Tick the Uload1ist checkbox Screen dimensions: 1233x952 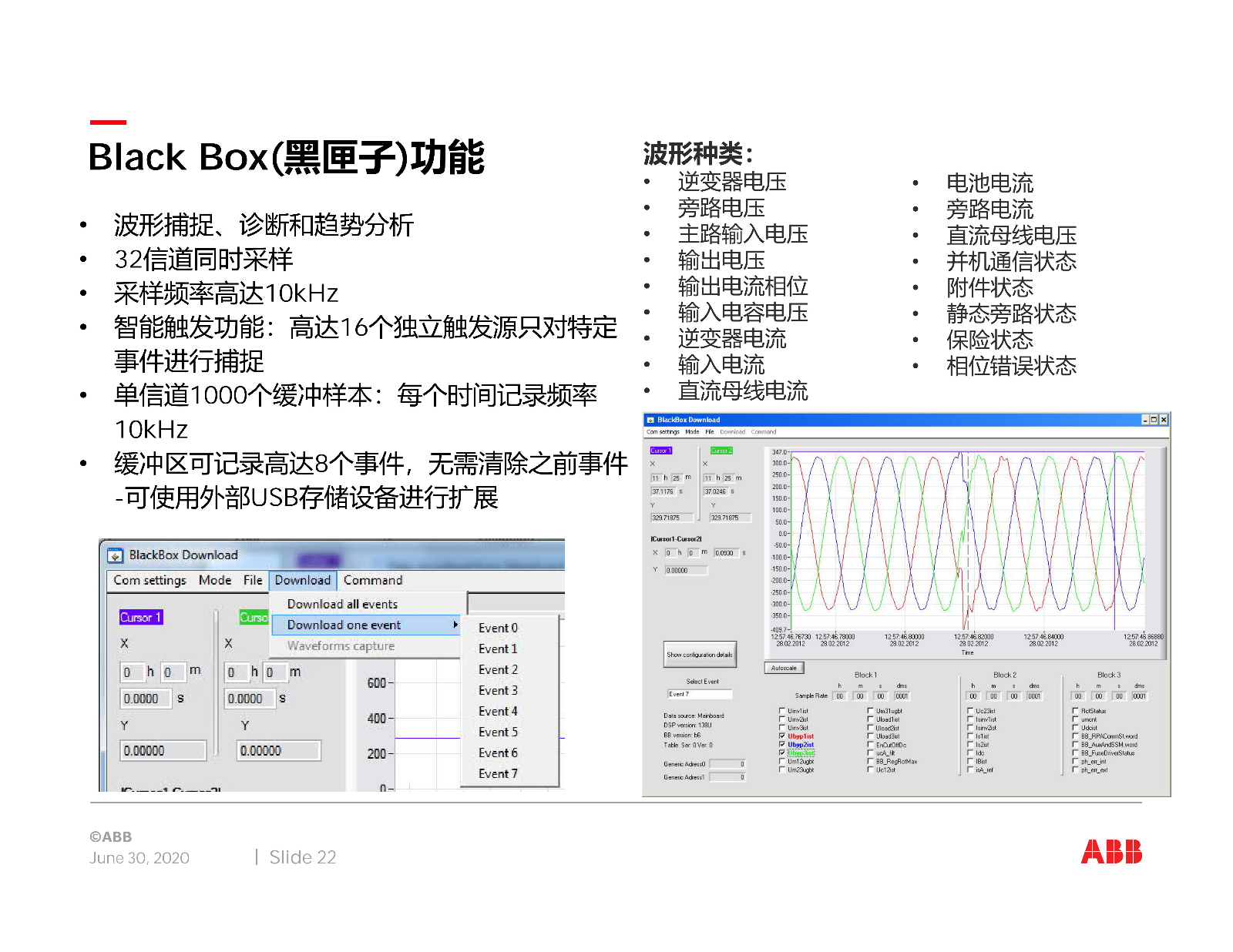pos(870,719)
